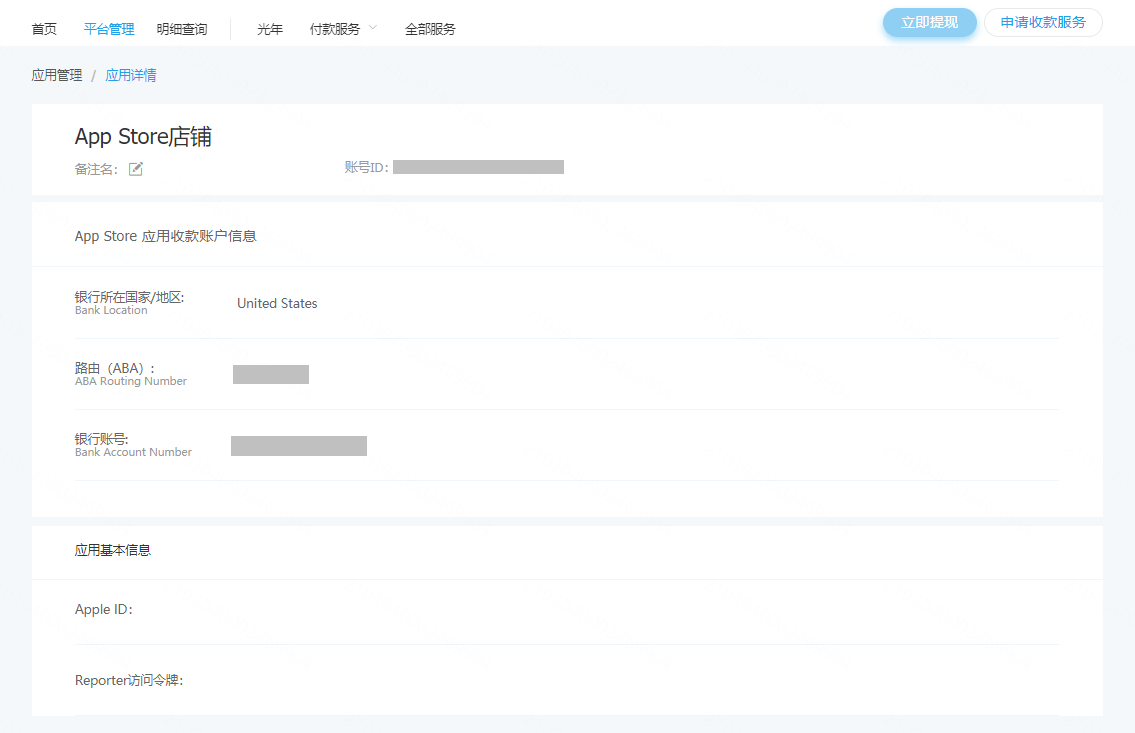The height and width of the screenshot is (733, 1135).
Task: Click the masked Bank Account Number value
Action: point(299,446)
